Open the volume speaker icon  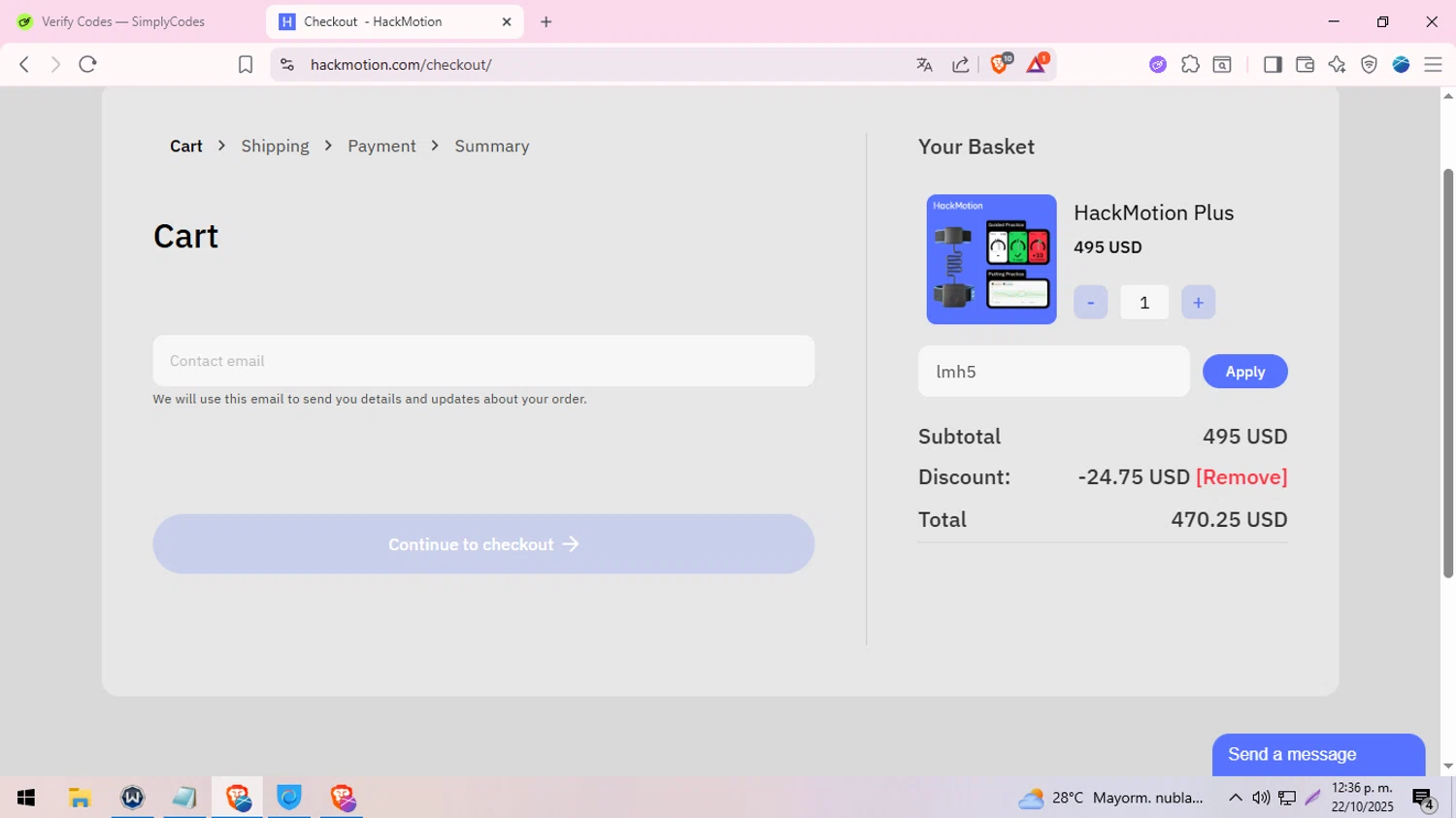pos(1261,798)
